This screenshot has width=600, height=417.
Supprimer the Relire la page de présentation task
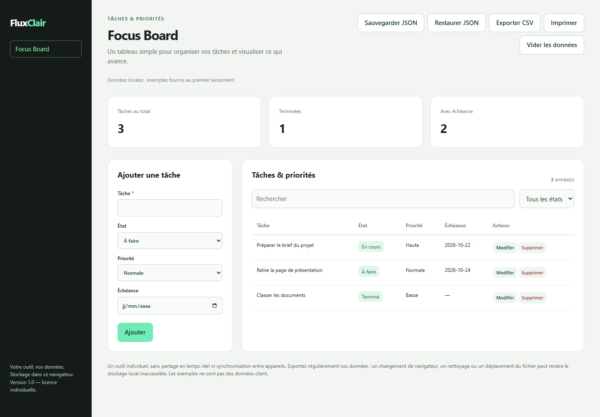click(x=532, y=272)
